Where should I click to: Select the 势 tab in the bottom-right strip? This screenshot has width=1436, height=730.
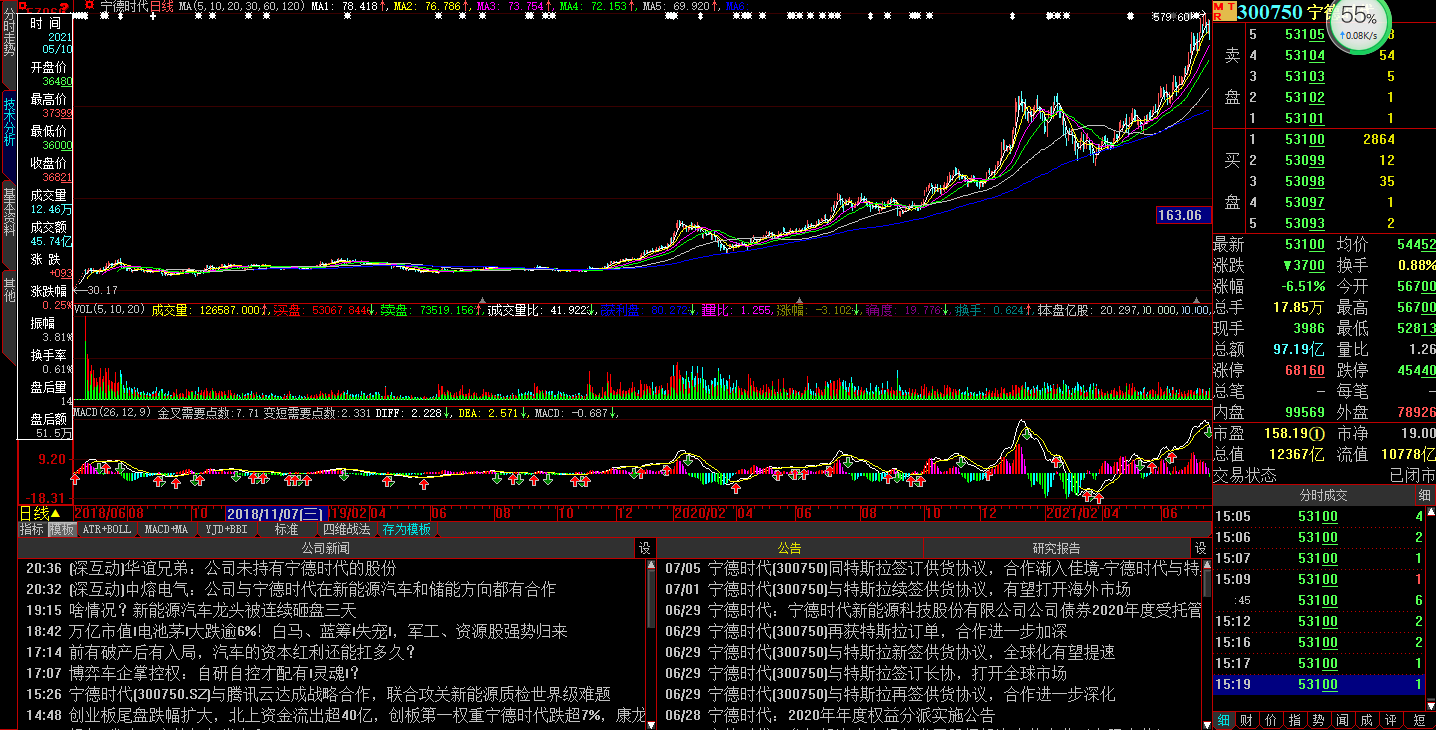click(1318, 720)
